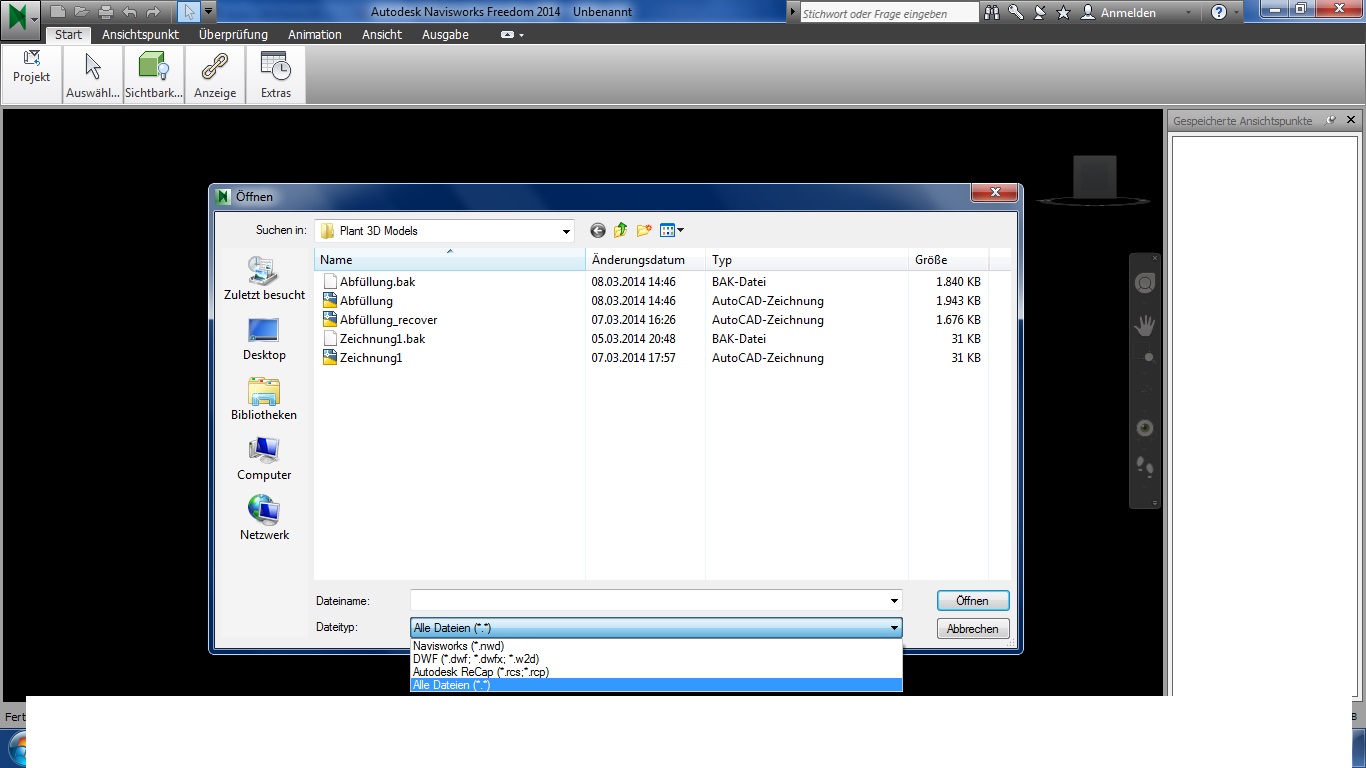Sort files by Name column header
Screen dimensions: 1366x768
tap(450, 260)
